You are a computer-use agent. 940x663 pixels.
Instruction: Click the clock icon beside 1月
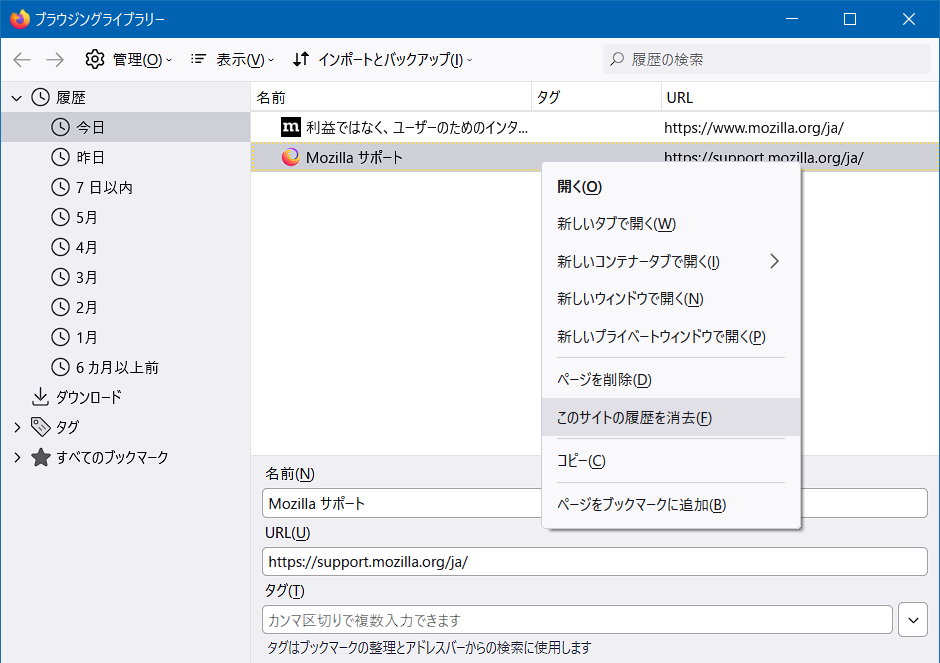coord(60,337)
